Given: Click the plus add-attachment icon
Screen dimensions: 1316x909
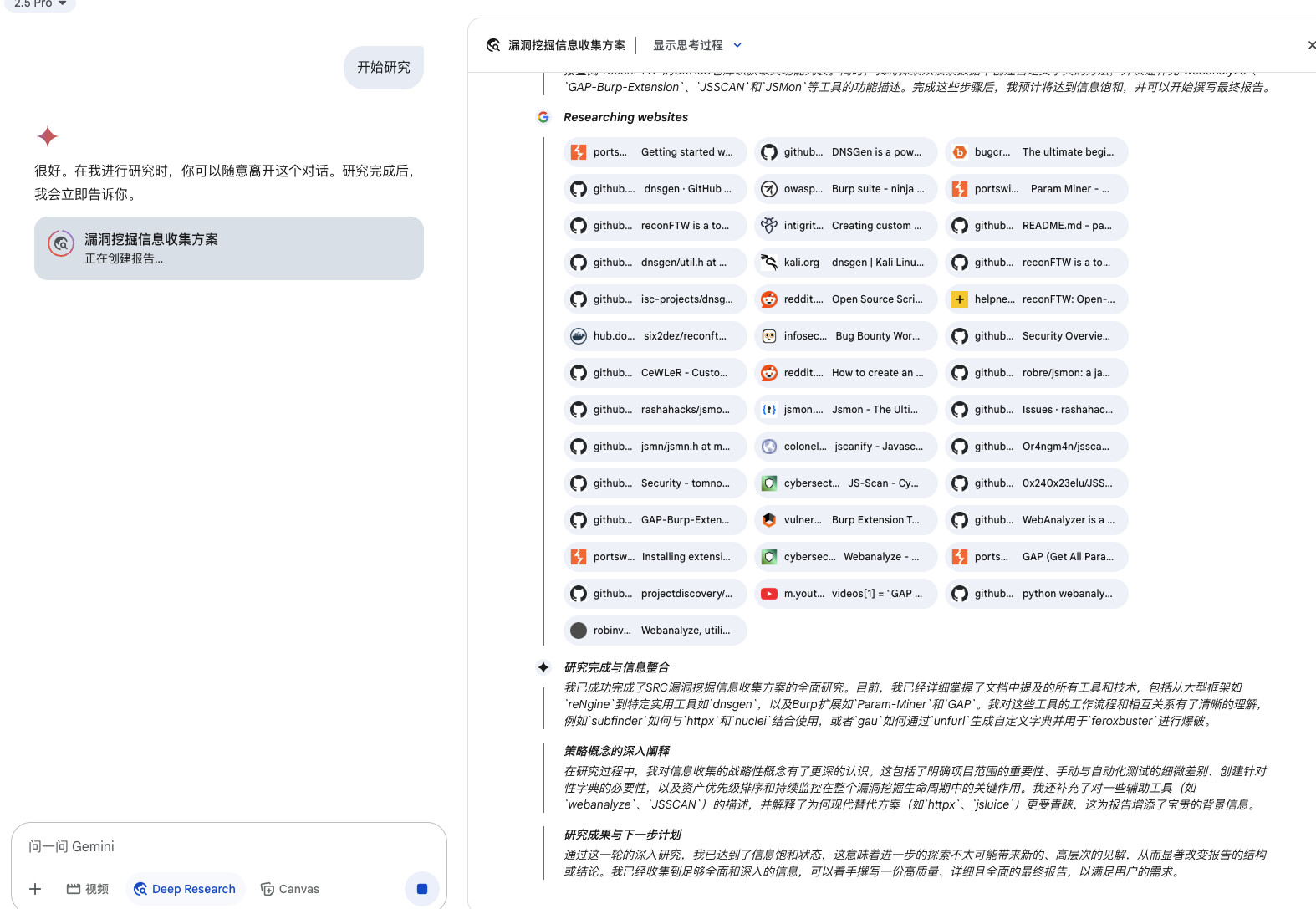Looking at the screenshot, I should coord(35,889).
